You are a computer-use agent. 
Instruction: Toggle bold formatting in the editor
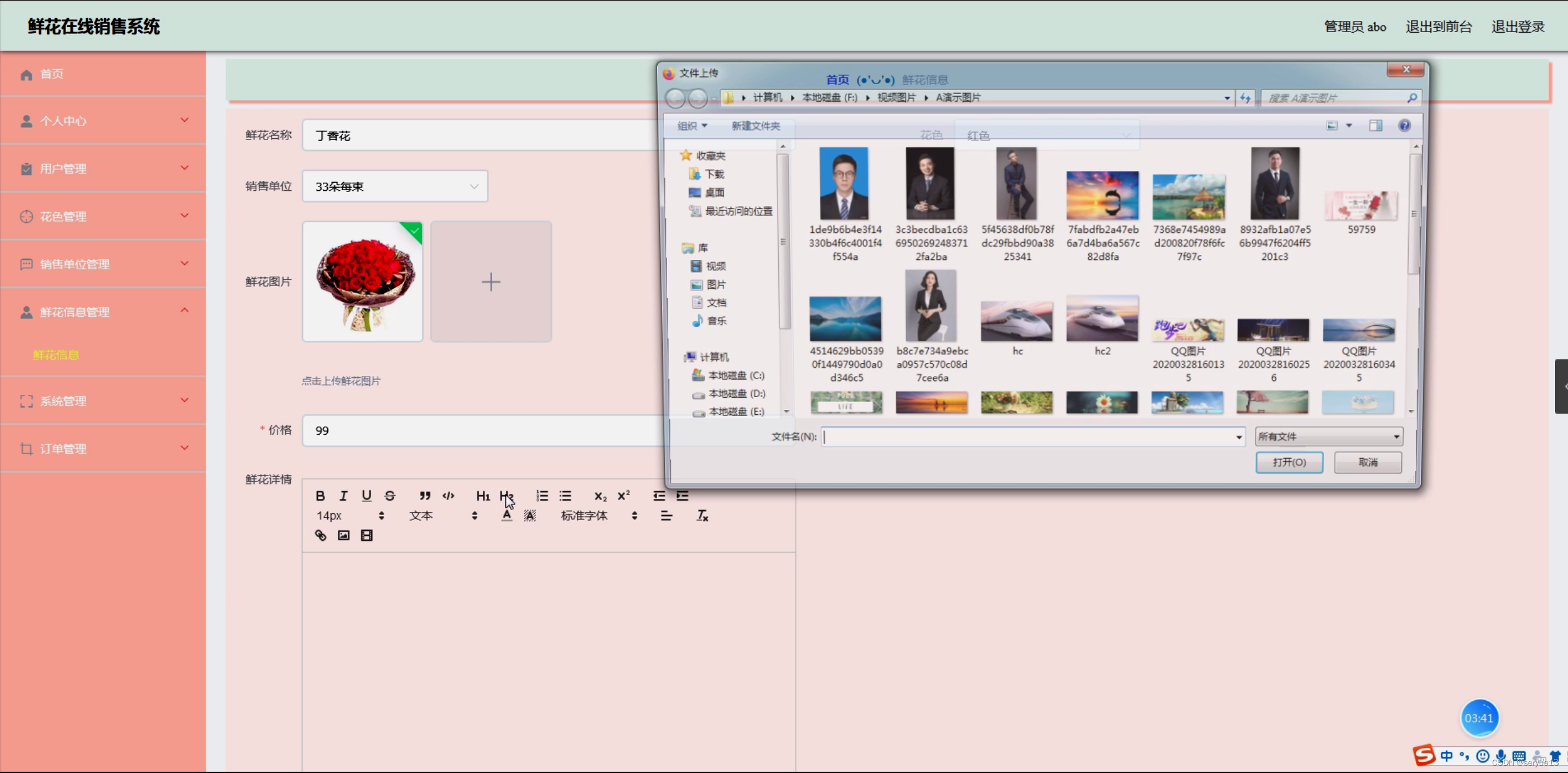(x=320, y=496)
